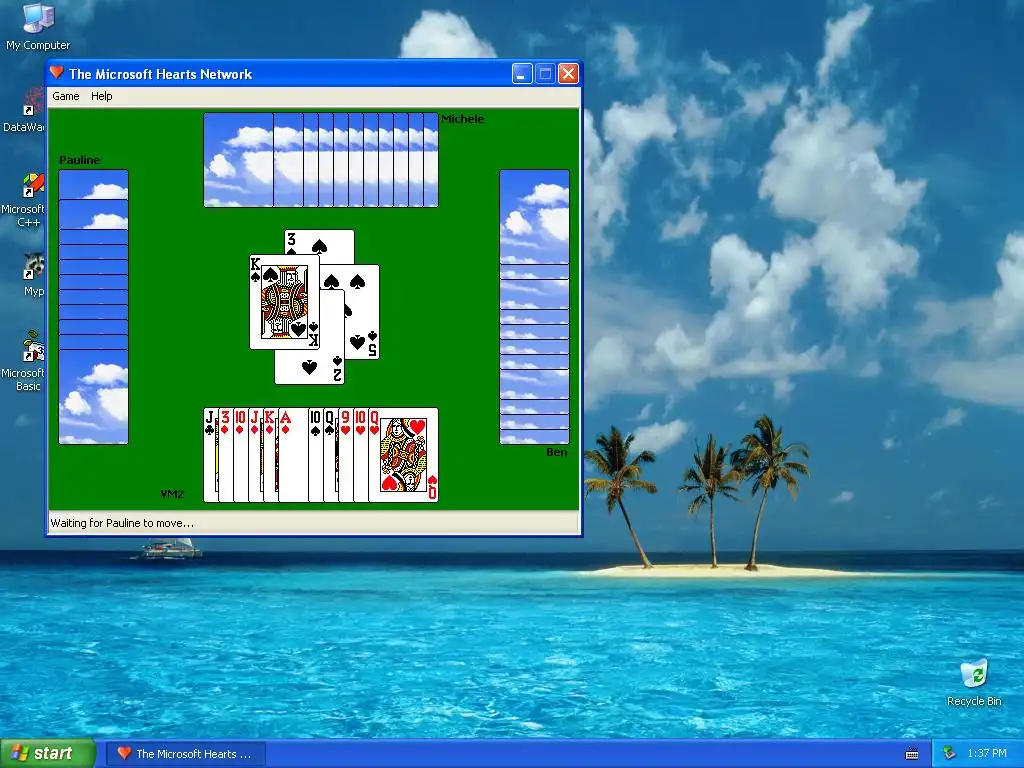Select the Microsoft Basic desktop shortcut
Image resolution: width=1024 pixels, height=768 pixels.
[x=24, y=360]
